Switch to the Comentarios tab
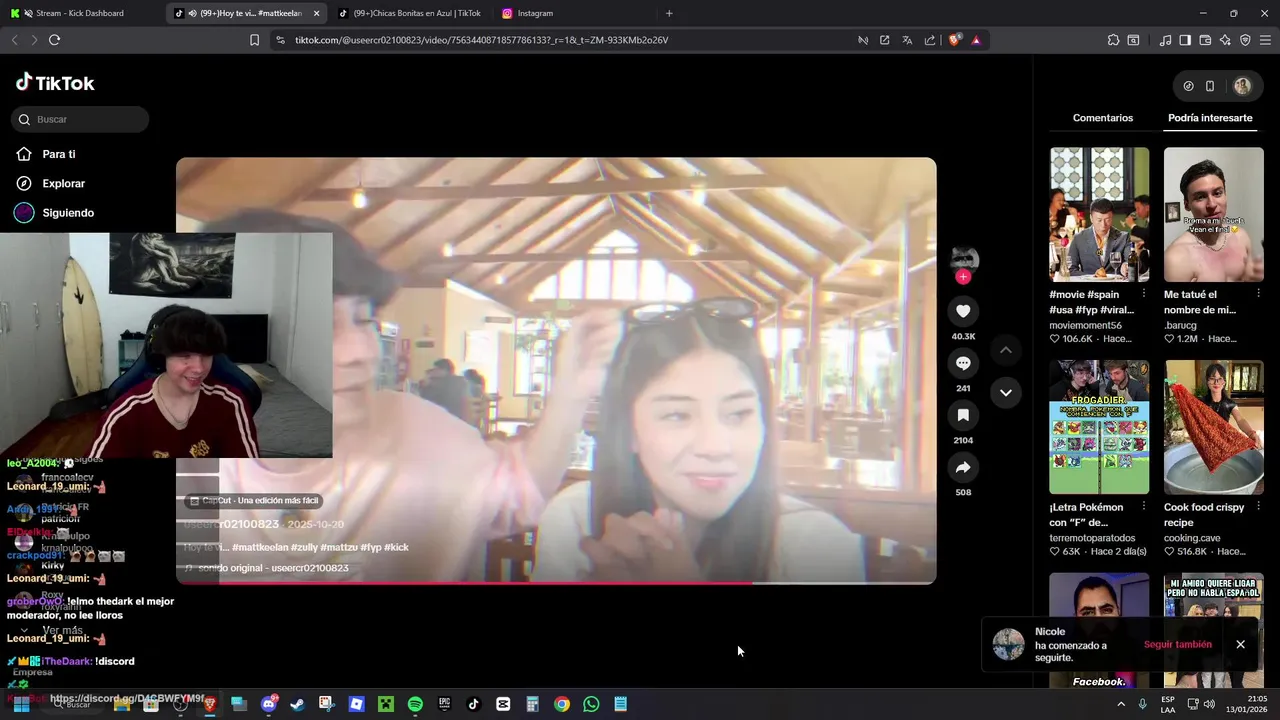The height and width of the screenshot is (720, 1280). [x=1103, y=118]
